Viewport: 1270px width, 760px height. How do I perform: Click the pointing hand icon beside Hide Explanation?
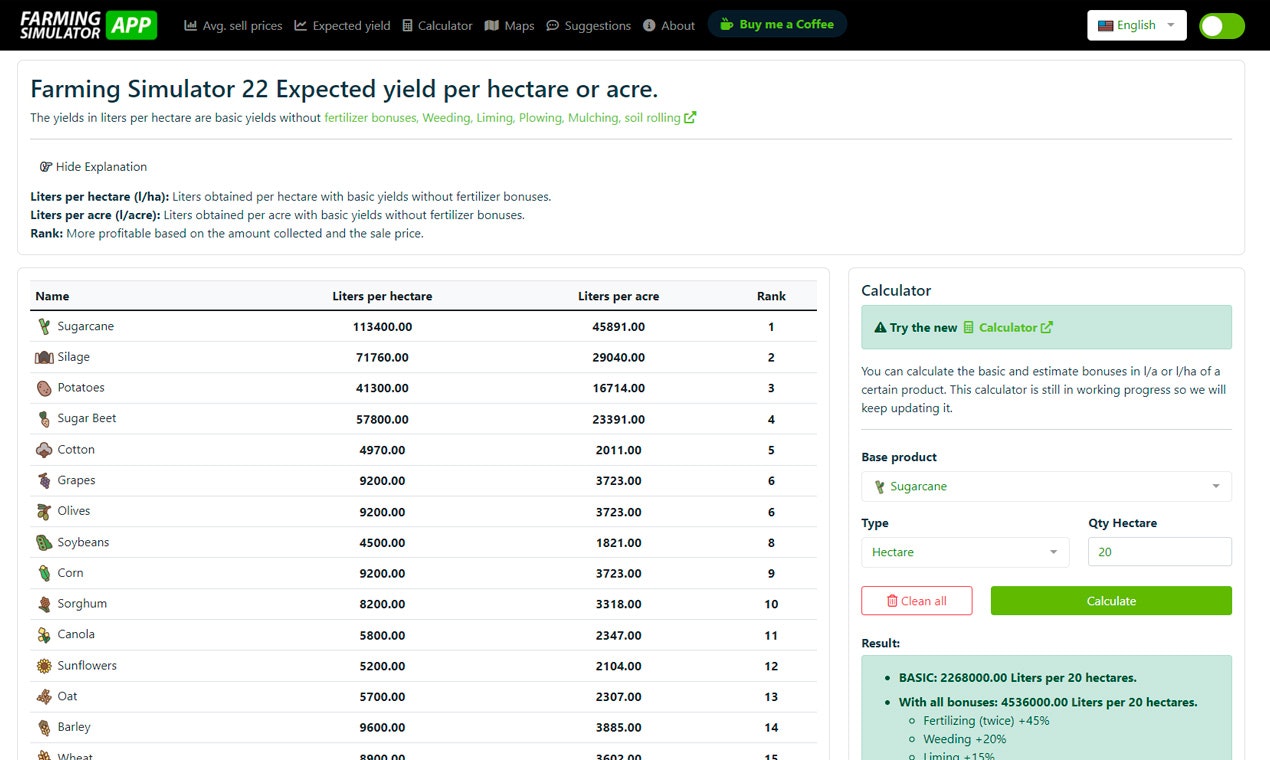click(46, 167)
